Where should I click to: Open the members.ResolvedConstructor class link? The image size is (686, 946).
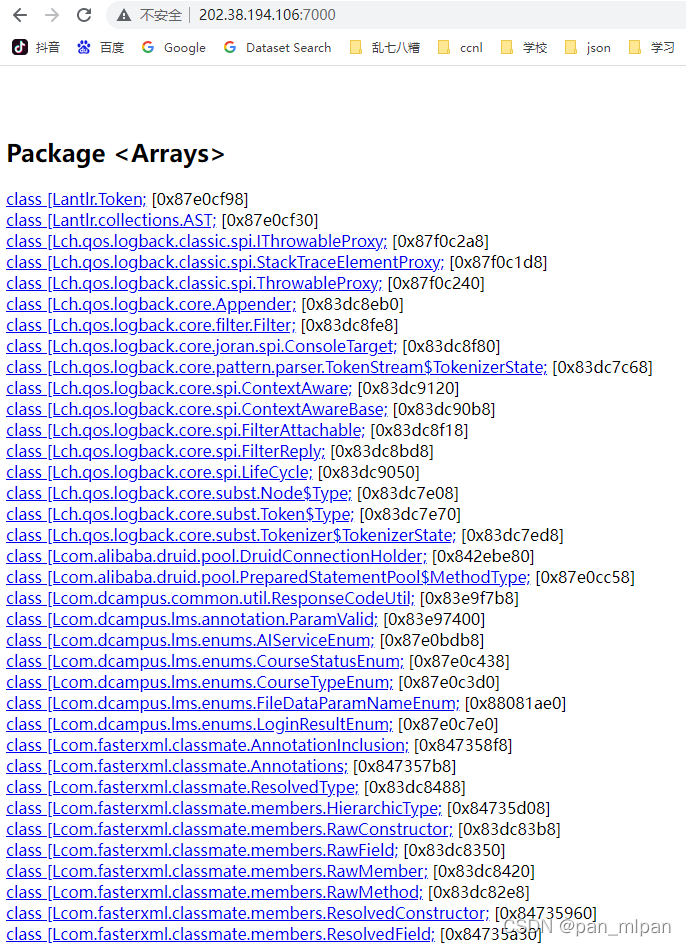(x=248, y=914)
